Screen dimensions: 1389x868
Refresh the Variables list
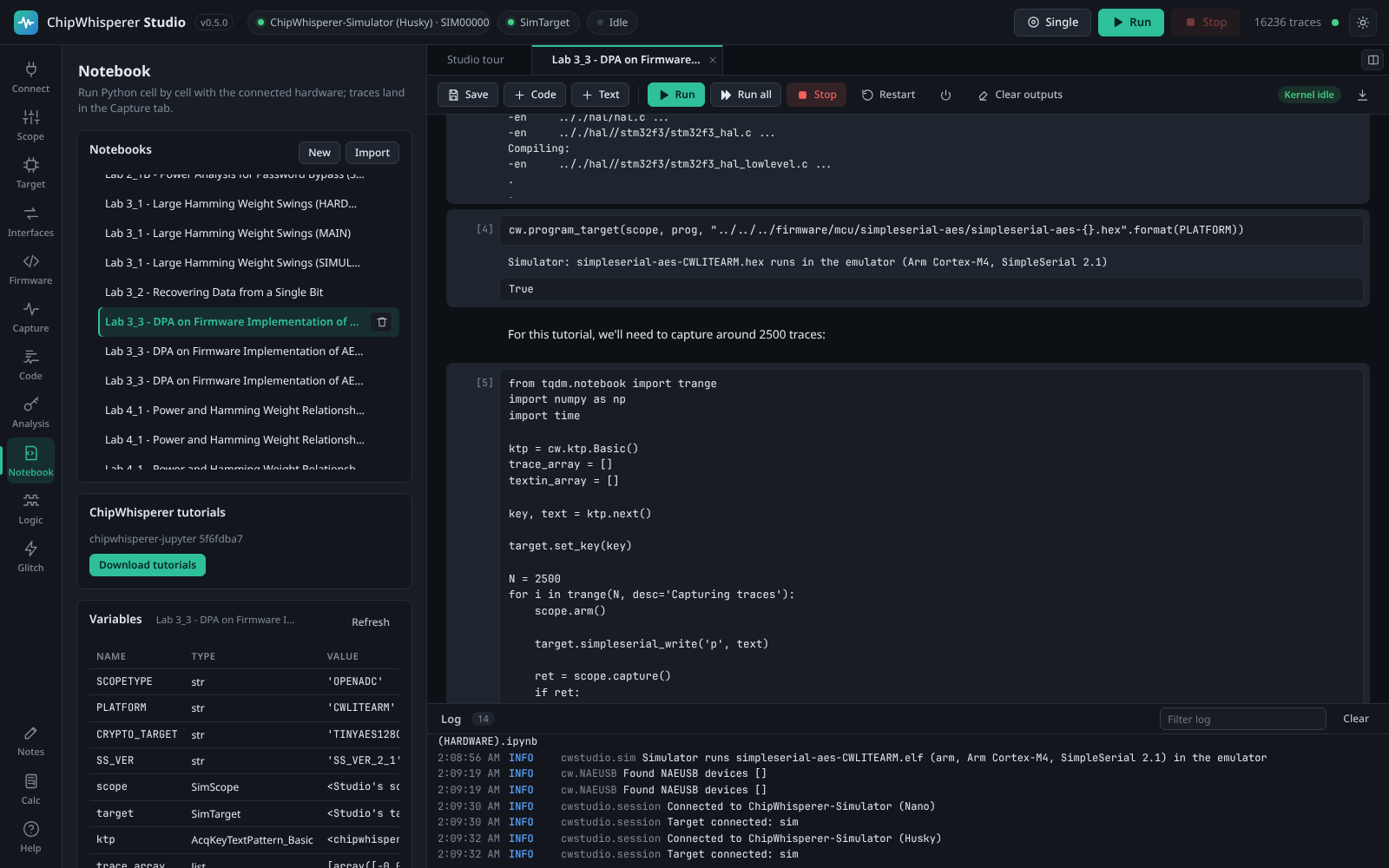(x=371, y=622)
